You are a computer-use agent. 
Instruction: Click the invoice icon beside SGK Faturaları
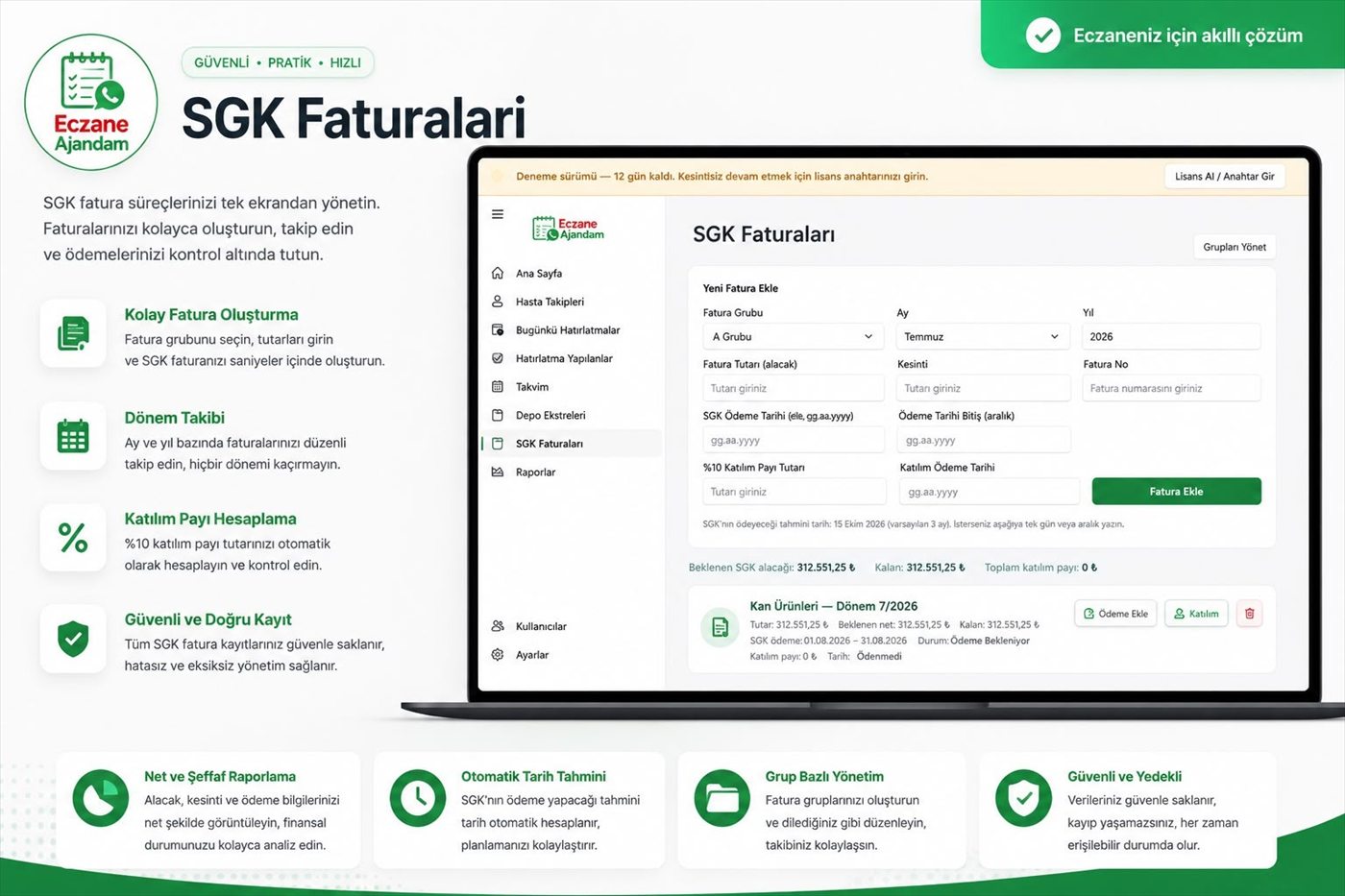point(498,444)
